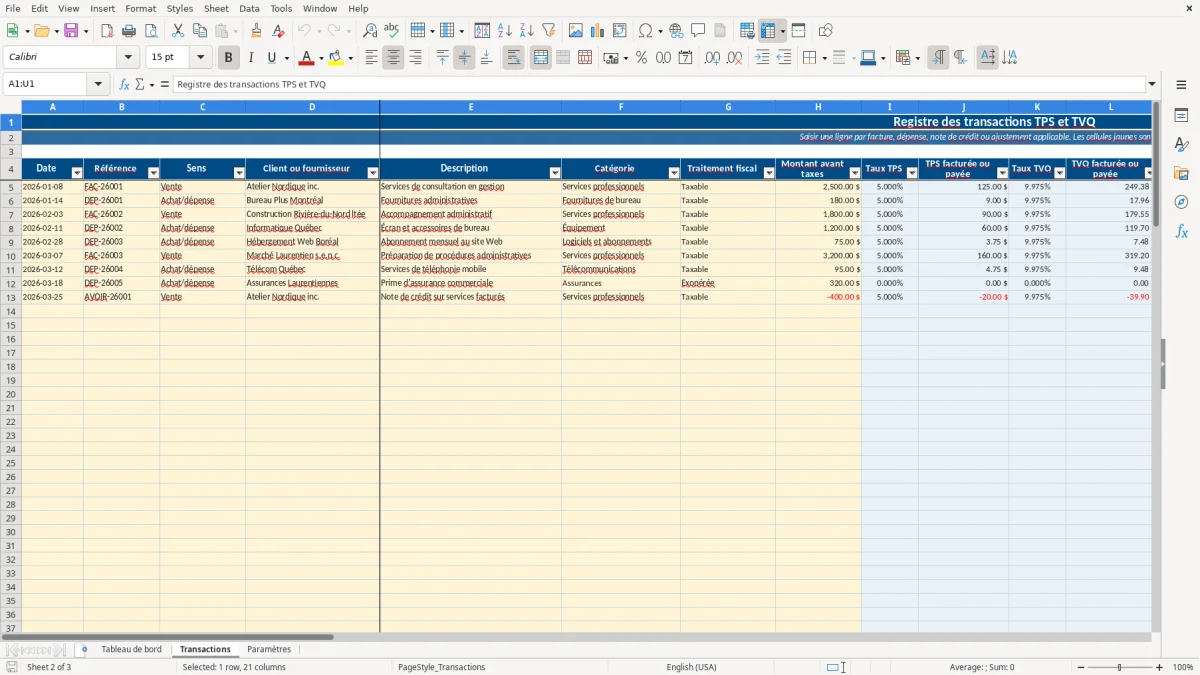Click the Copy icon
Screen dimensions: 1200x675
click(200, 31)
